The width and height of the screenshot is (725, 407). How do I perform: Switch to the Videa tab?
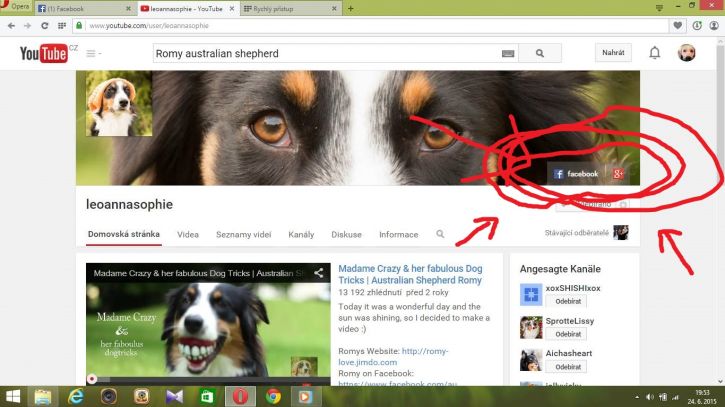coord(188,234)
